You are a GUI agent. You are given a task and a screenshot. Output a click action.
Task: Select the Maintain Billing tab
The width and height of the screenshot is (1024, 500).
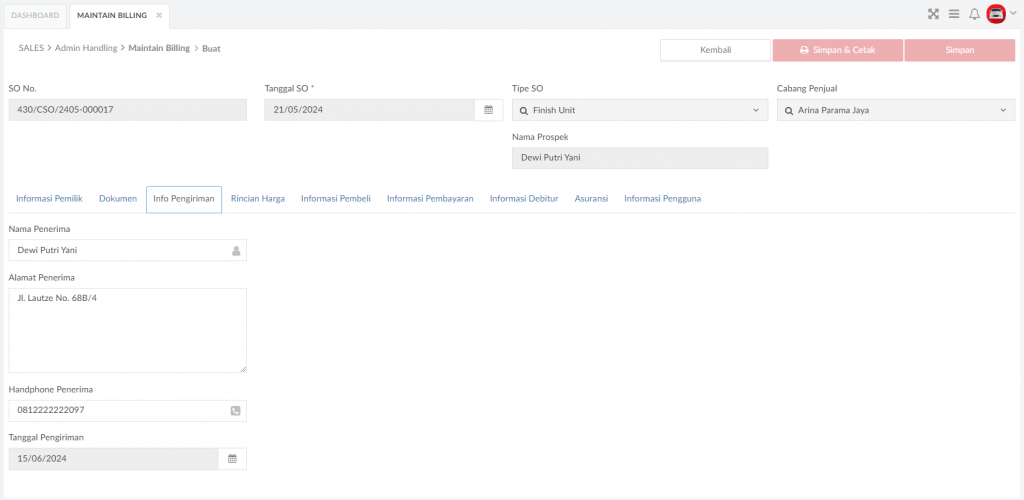111,15
